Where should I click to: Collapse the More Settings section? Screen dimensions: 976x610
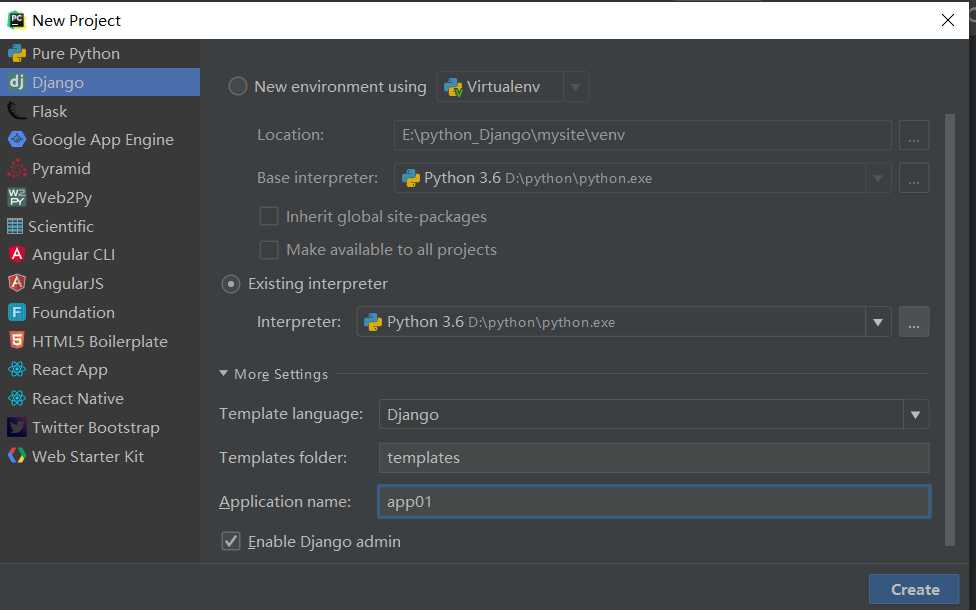tap(223, 373)
